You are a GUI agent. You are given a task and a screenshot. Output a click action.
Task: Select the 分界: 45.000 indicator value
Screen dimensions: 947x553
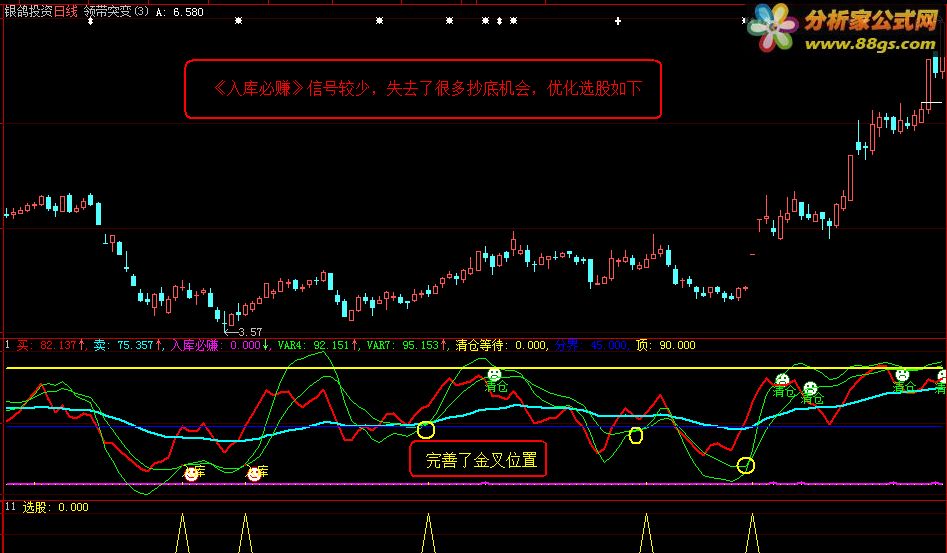[591, 345]
